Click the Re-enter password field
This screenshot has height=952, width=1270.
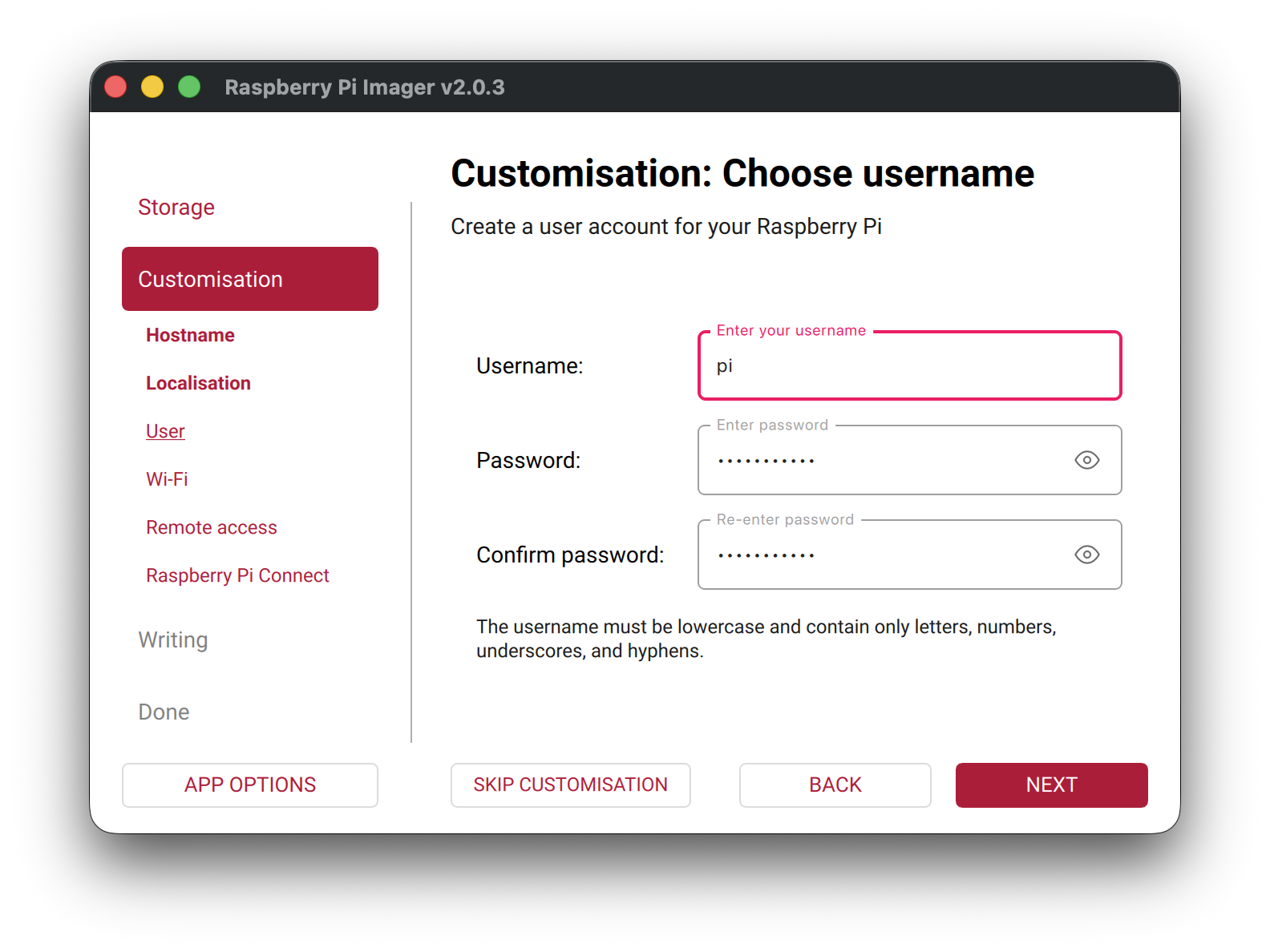(x=882, y=555)
